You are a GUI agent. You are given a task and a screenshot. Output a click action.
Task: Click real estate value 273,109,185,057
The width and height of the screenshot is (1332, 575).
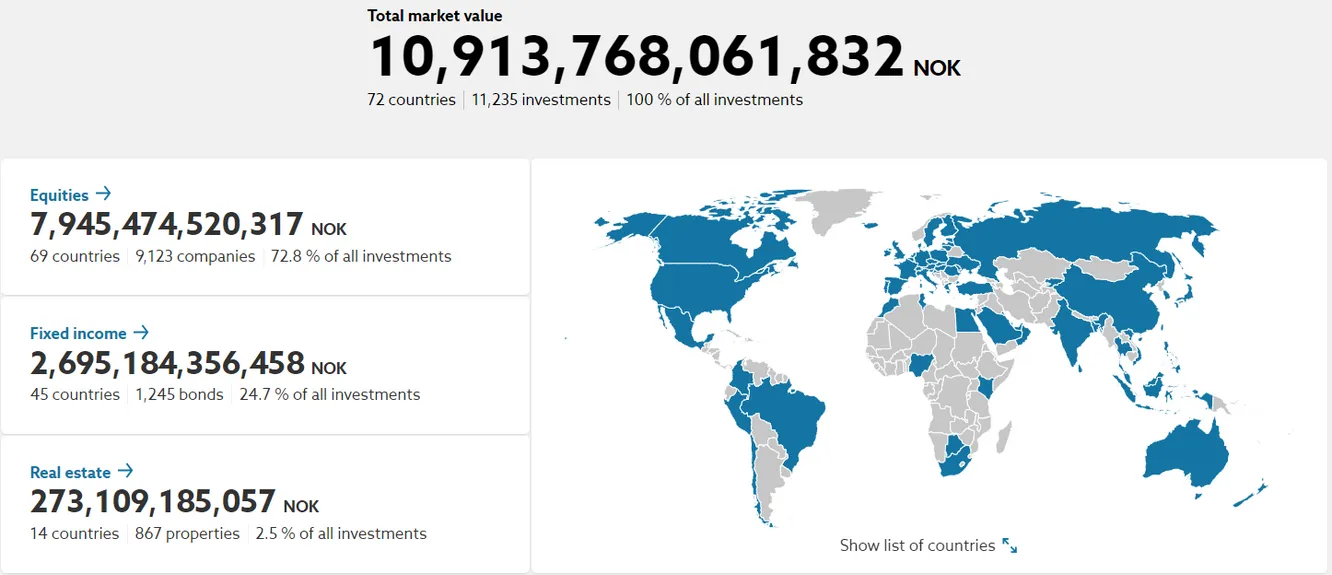click(153, 500)
